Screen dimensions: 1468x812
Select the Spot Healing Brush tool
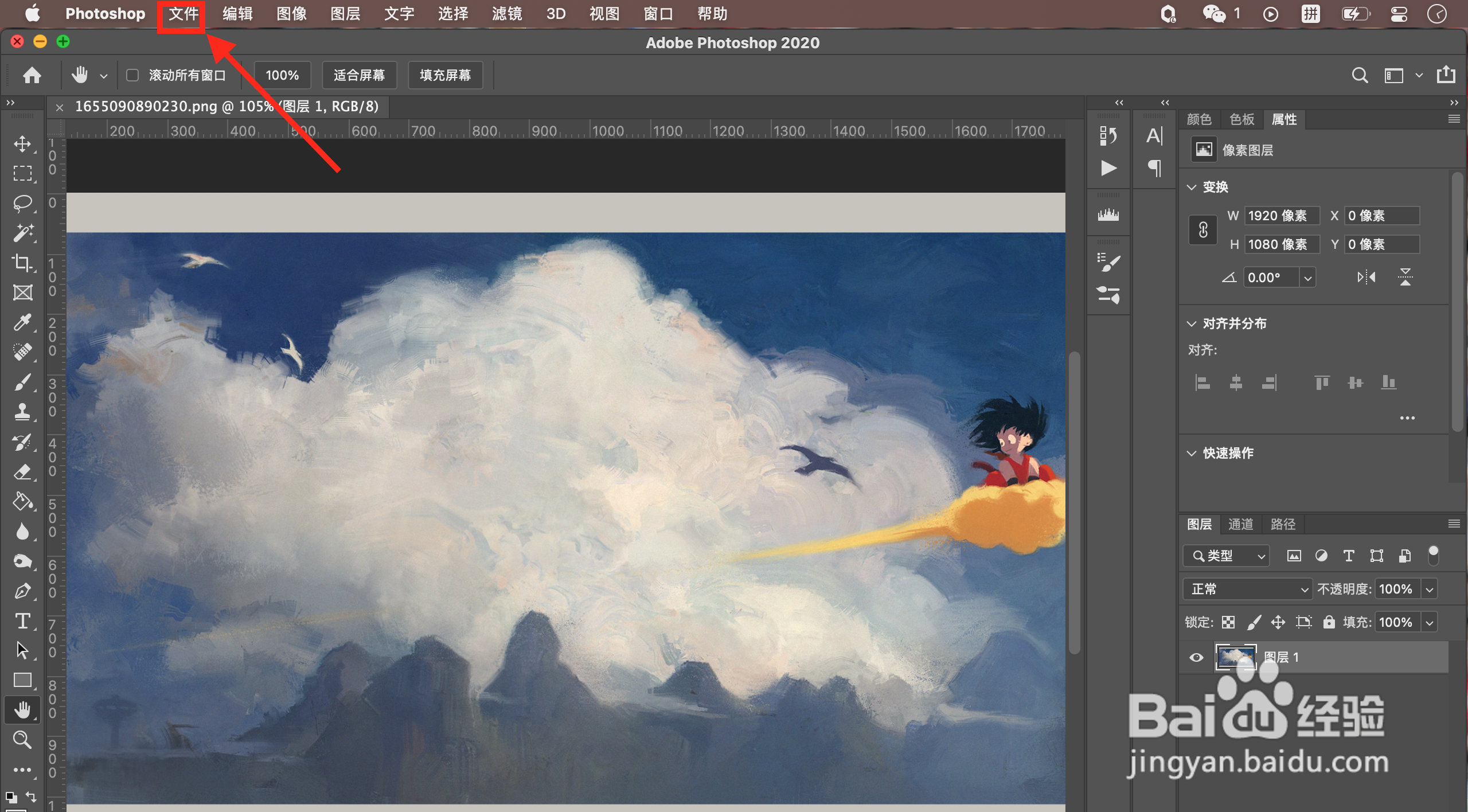click(x=22, y=352)
